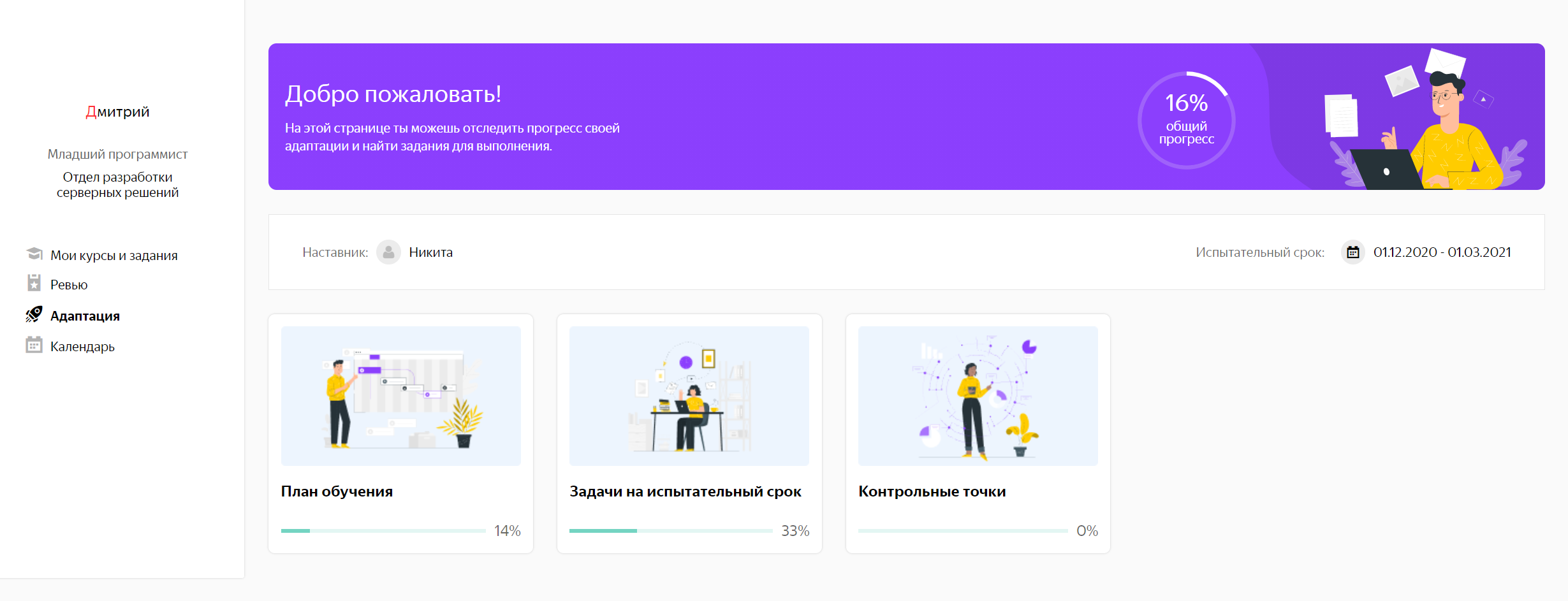The height and width of the screenshot is (601, 1568).
Task: Select the Адаптация menu item
Action: click(x=85, y=316)
